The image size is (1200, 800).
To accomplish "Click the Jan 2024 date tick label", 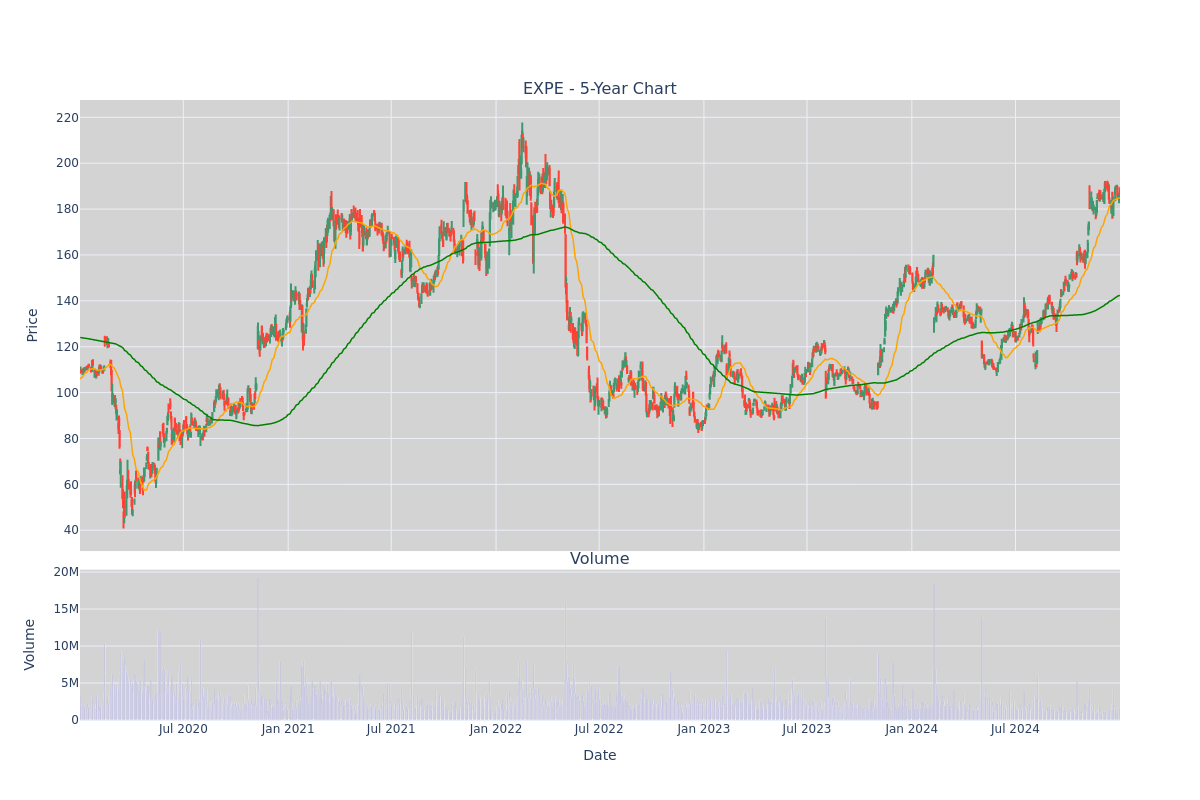I will pos(912,729).
